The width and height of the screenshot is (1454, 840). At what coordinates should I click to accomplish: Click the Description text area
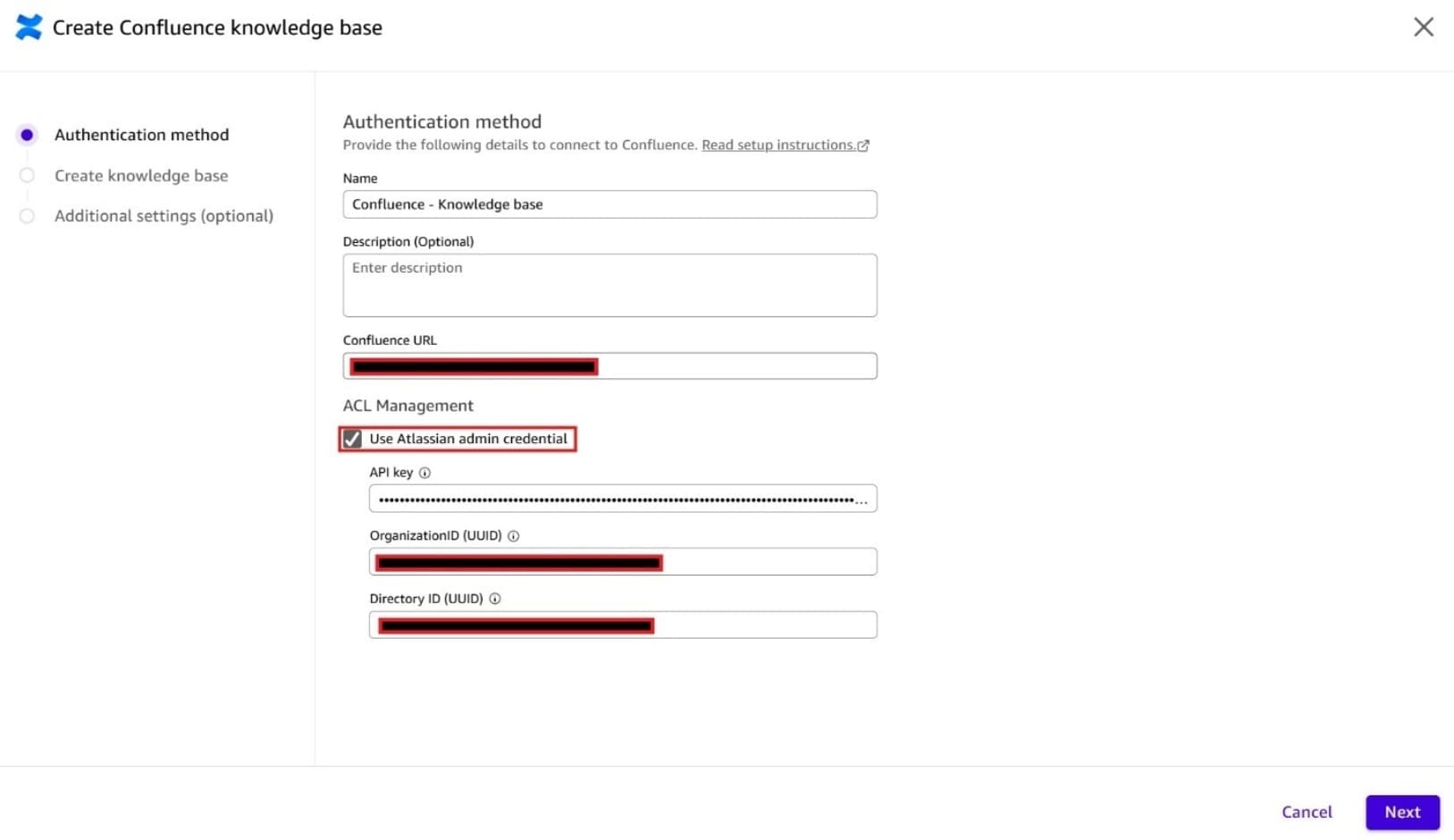tap(609, 285)
